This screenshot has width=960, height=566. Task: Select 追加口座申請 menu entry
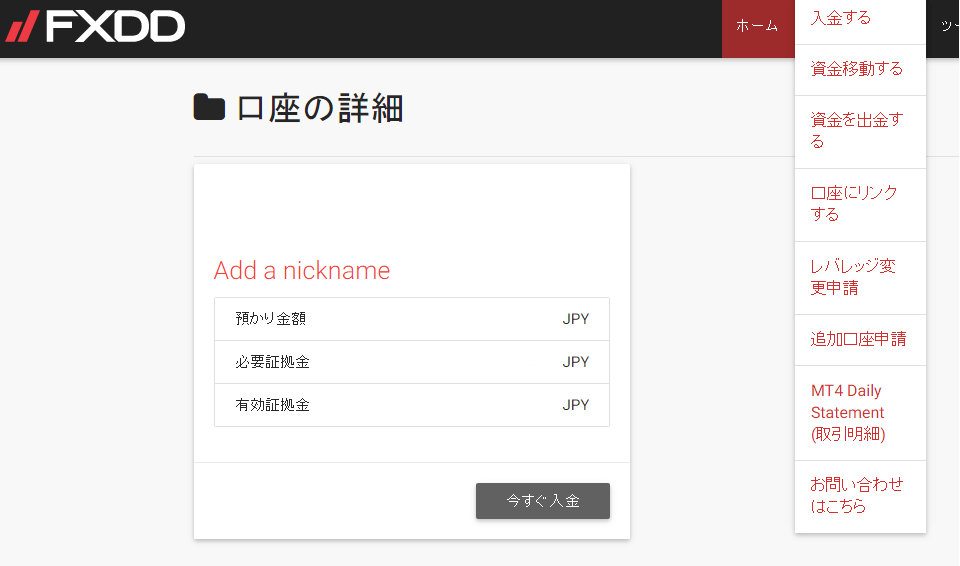click(x=860, y=339)
